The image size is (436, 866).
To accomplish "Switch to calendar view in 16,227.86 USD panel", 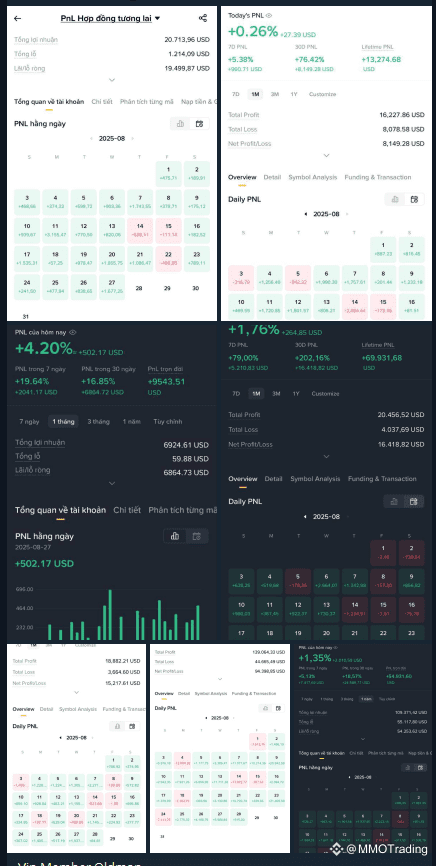I will tap(414, 199).
